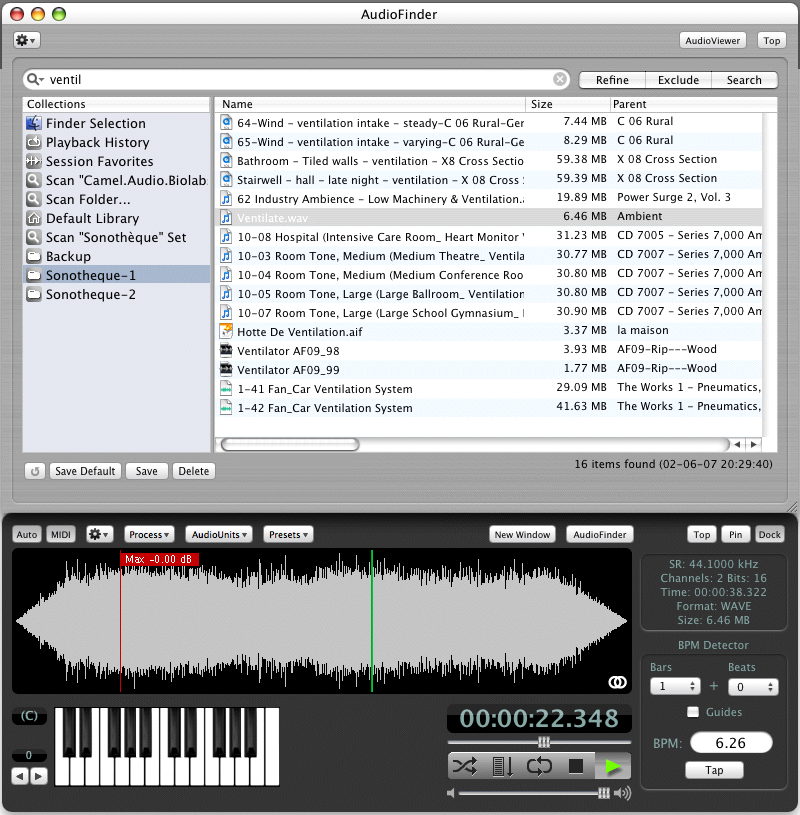Click the Tap tempo button
The image size is (800, 815).
click(x=714, y=770)
